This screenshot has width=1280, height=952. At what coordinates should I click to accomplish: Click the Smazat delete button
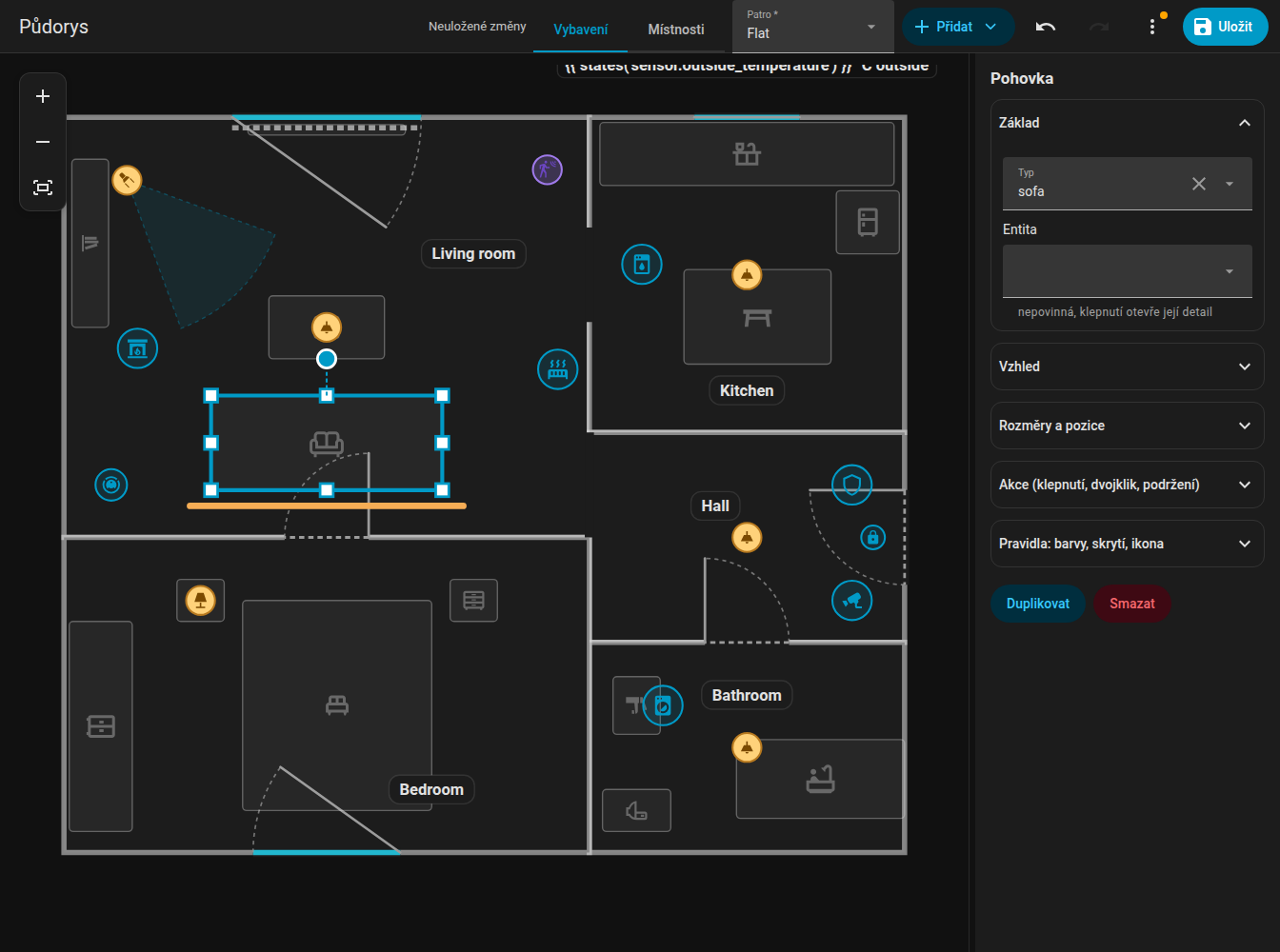(x=1132, y=604)
